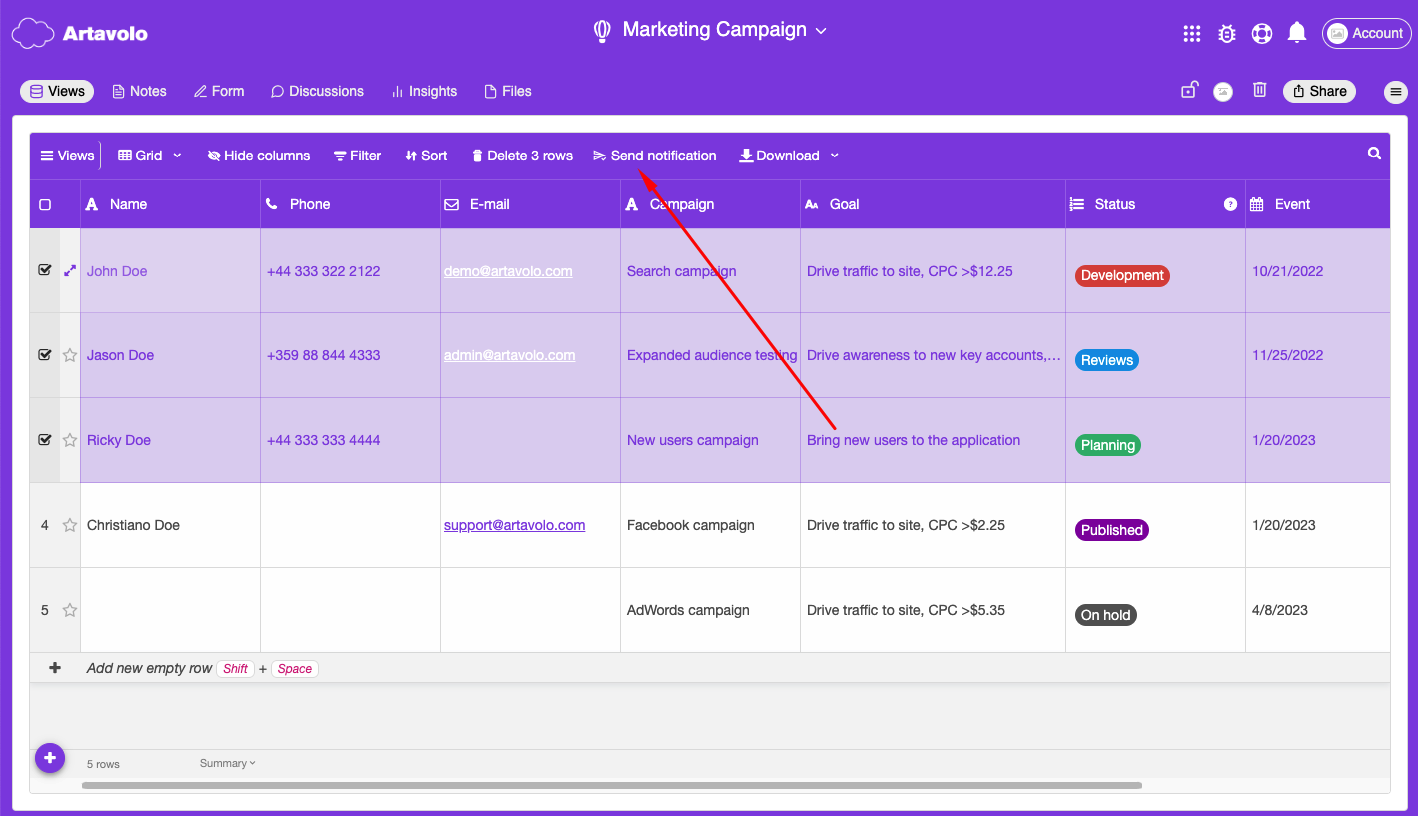This screenshot has width=1418, height=816.
Task: Click the Development status badge
Action: pyautogui.click(x=1122, y=275)
